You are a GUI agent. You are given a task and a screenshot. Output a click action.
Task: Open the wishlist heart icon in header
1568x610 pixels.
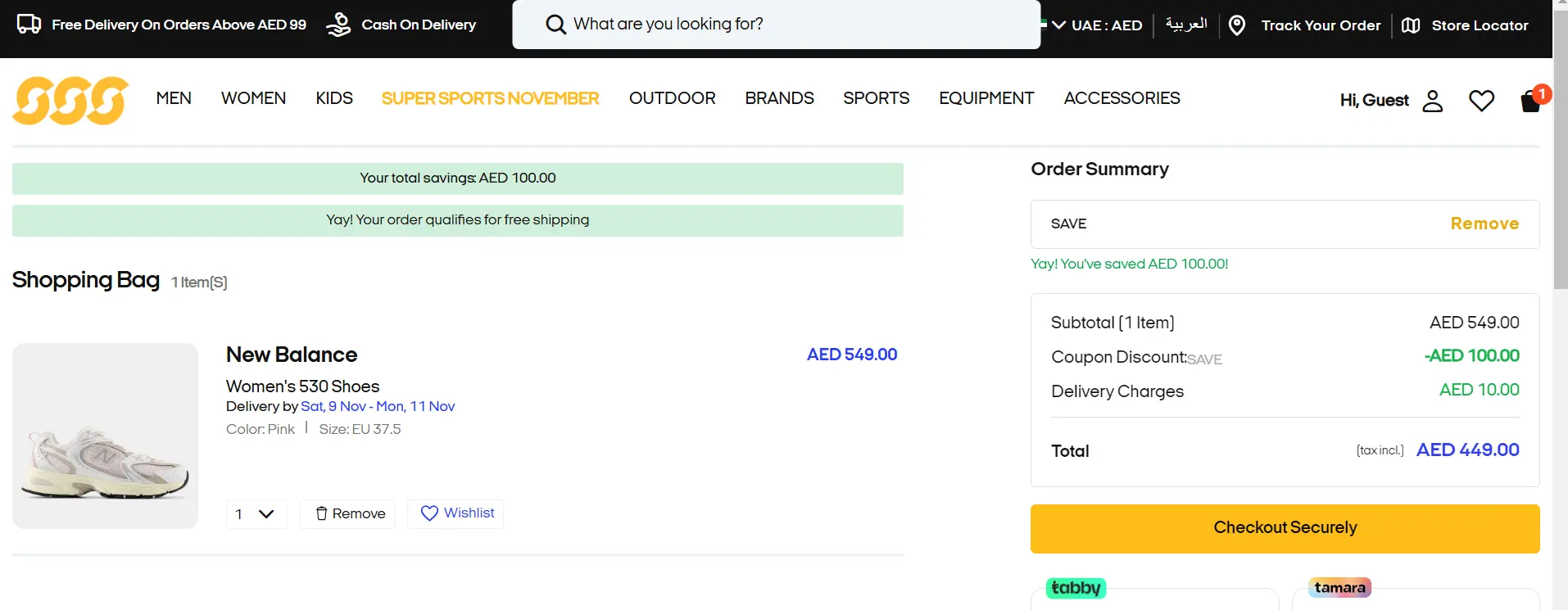click(x=1481, y=101)
